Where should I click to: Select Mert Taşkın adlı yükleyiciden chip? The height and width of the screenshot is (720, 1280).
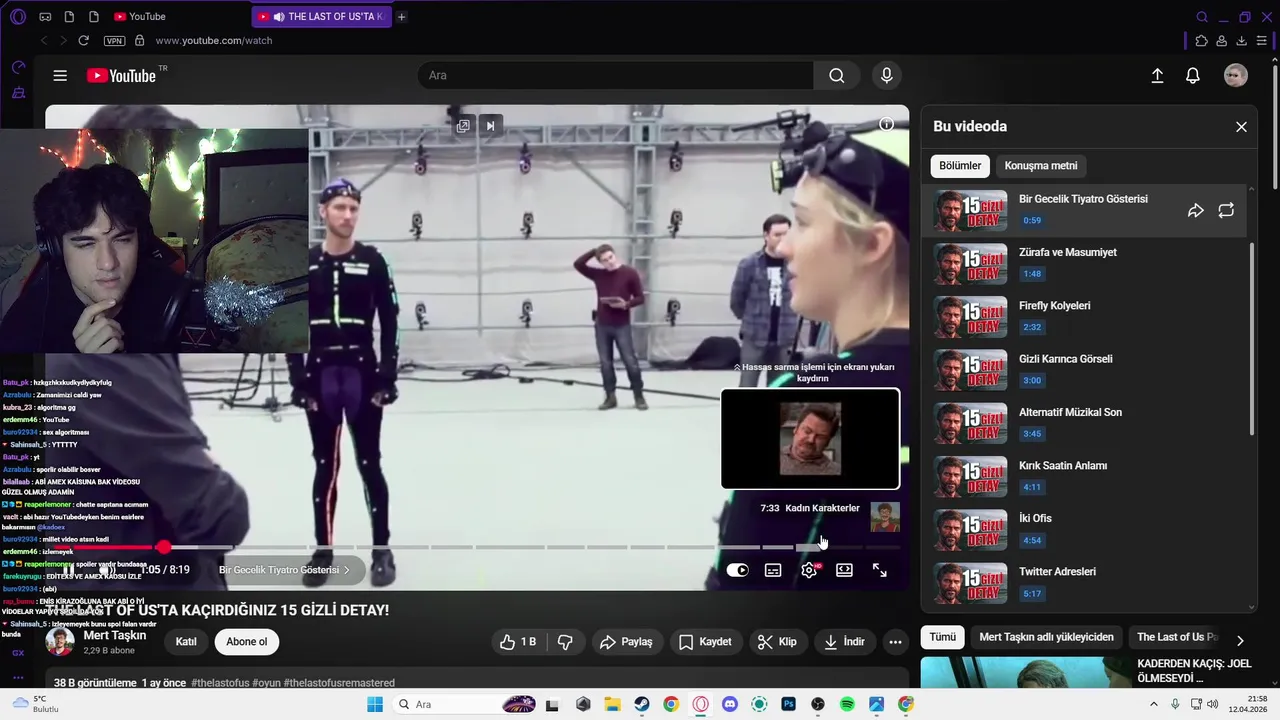tap(1046, 637)
